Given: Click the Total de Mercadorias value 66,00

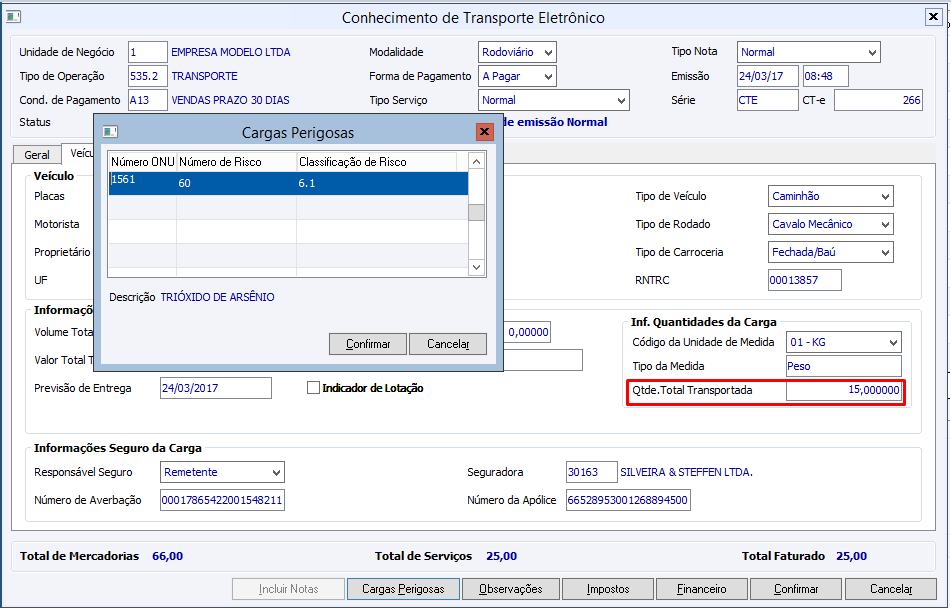Looking at the screenshot, I should 167,556.
